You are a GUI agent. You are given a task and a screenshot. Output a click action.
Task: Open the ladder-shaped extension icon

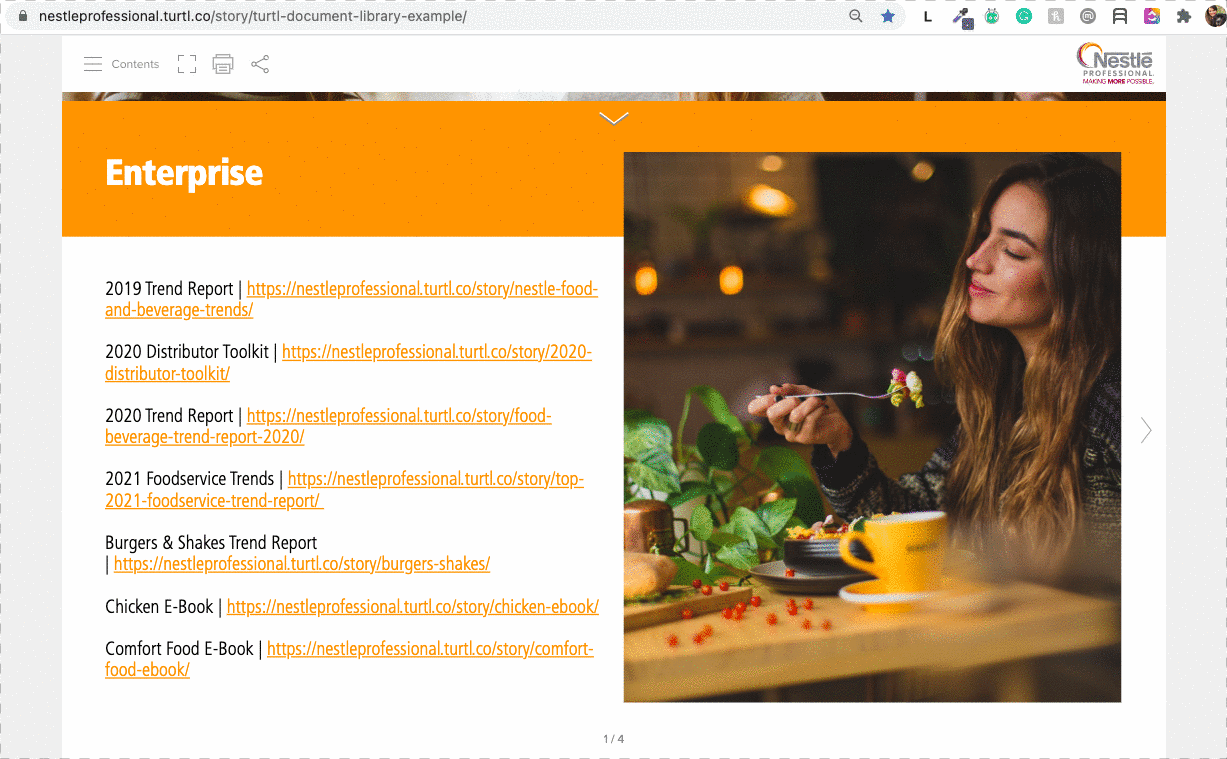click(x=1120, y=16)
